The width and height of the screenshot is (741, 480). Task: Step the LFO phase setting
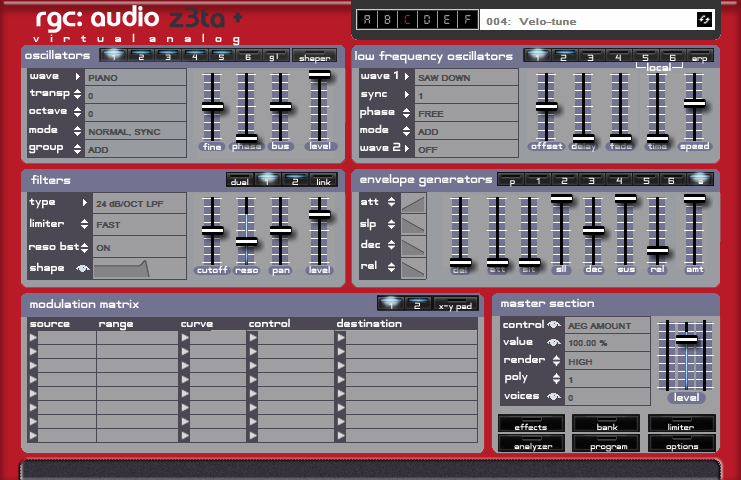point(406,112)
